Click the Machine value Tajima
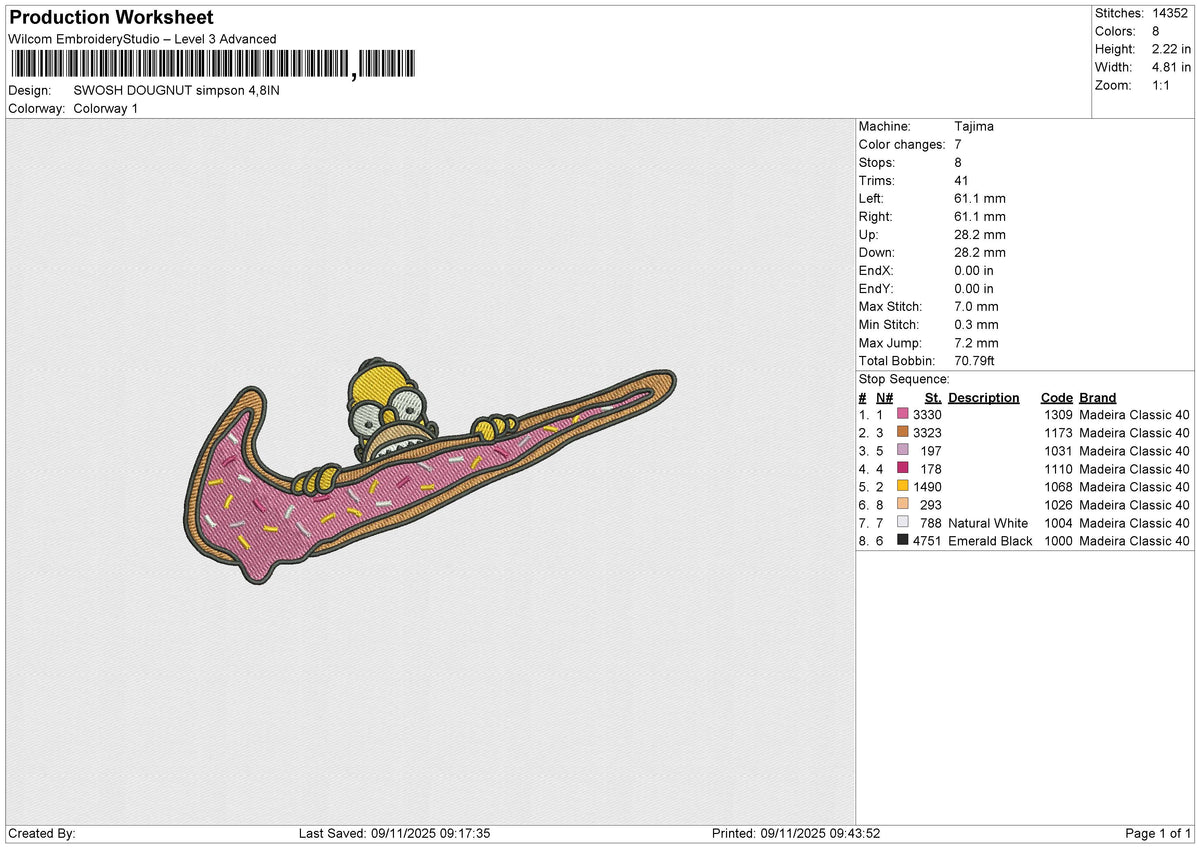 974,127
